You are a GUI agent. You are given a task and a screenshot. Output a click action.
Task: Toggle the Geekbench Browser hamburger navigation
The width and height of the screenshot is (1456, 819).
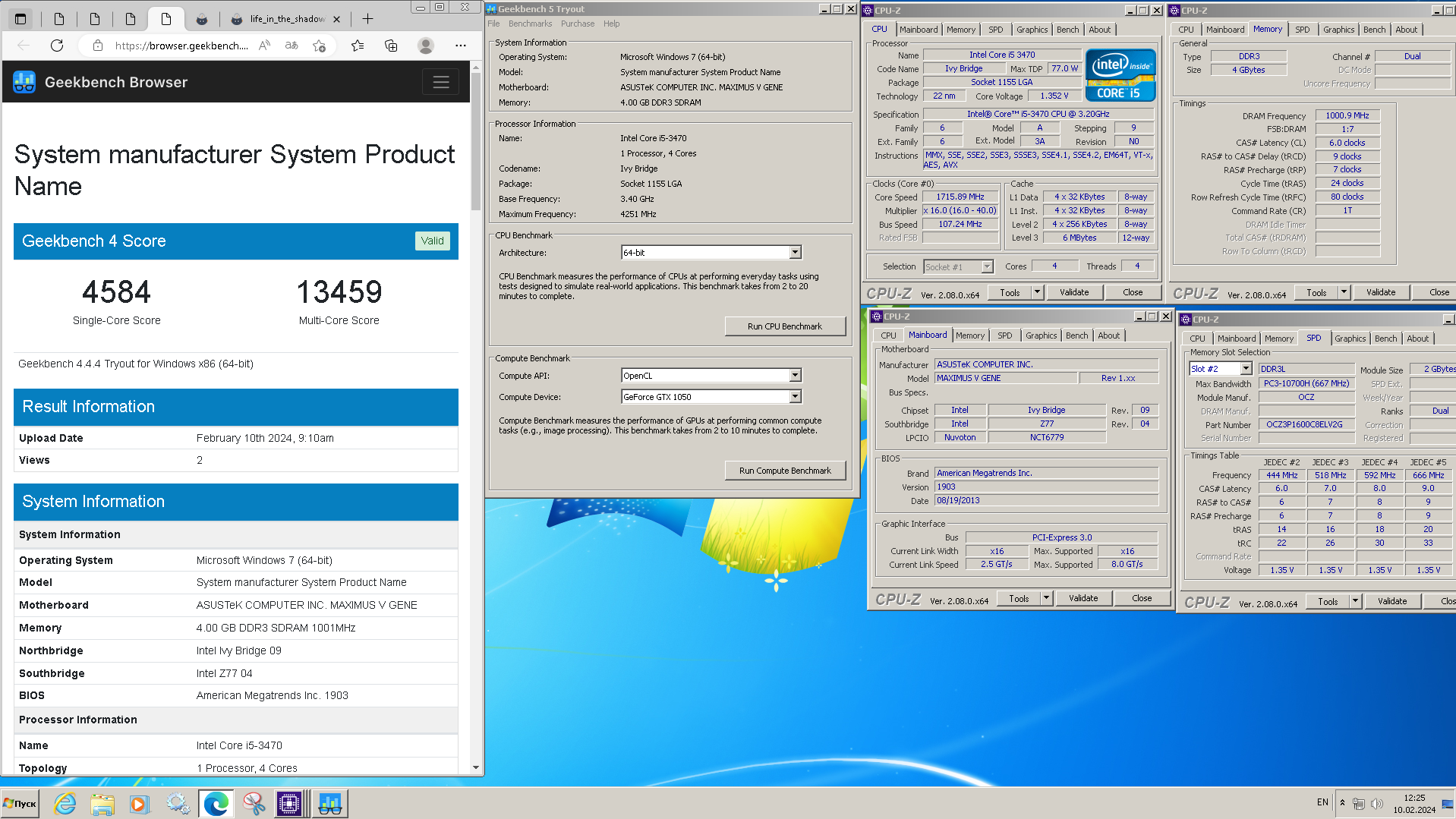pyautogui.click(x=440, y=82)
